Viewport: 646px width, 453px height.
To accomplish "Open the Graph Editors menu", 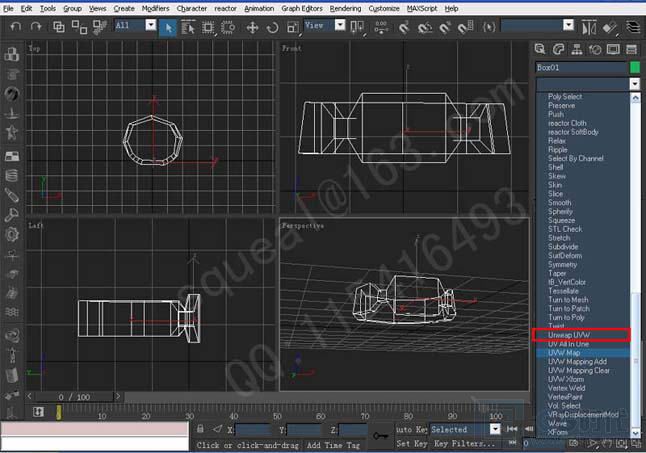I will coord(302,9).
